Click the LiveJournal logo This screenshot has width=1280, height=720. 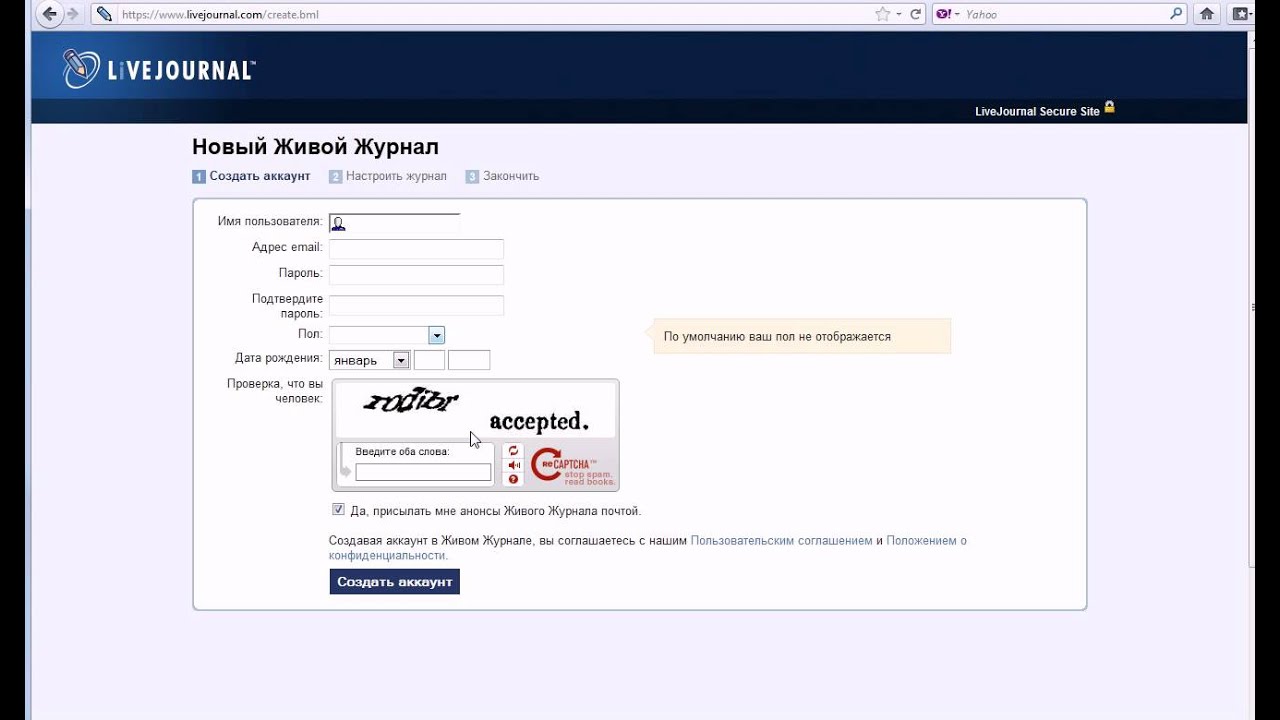tap(158, 69)
